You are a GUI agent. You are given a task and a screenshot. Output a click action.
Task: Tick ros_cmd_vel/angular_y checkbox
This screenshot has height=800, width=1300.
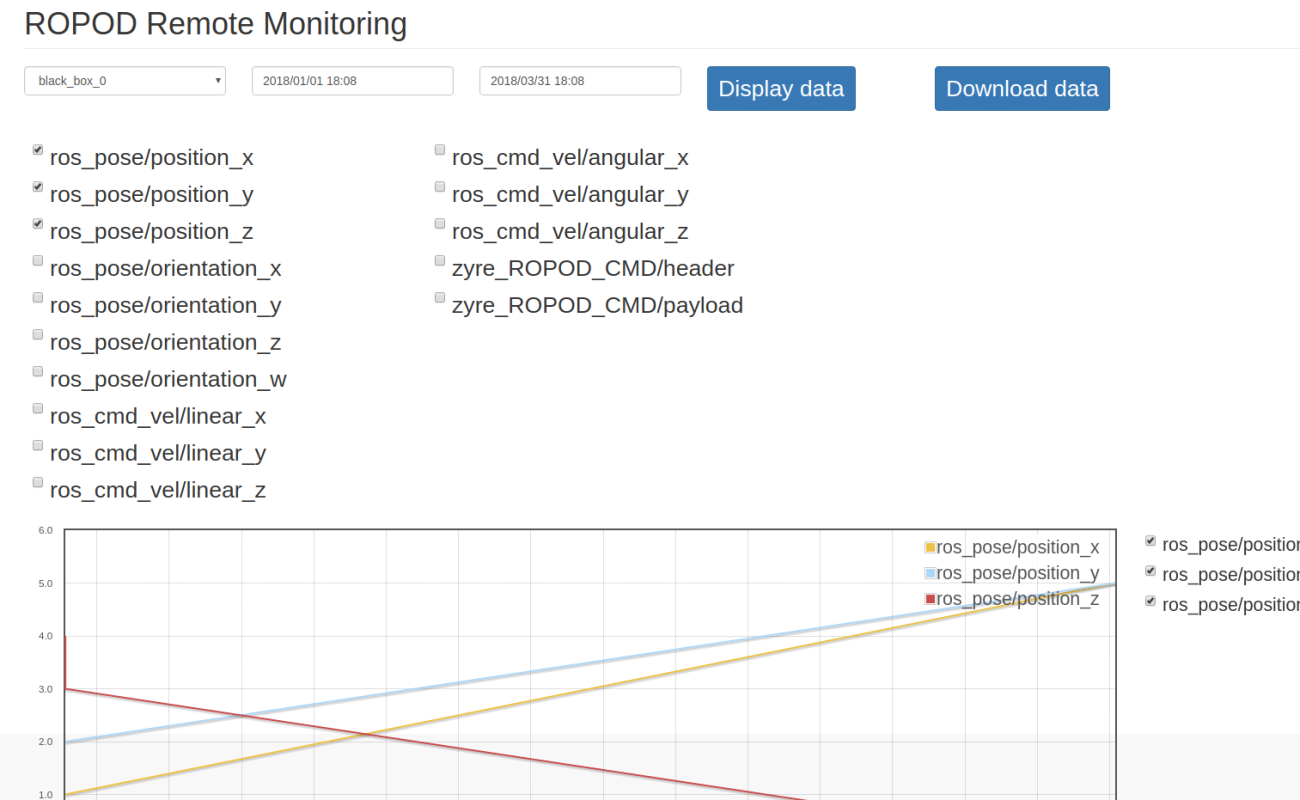(440, 187)
